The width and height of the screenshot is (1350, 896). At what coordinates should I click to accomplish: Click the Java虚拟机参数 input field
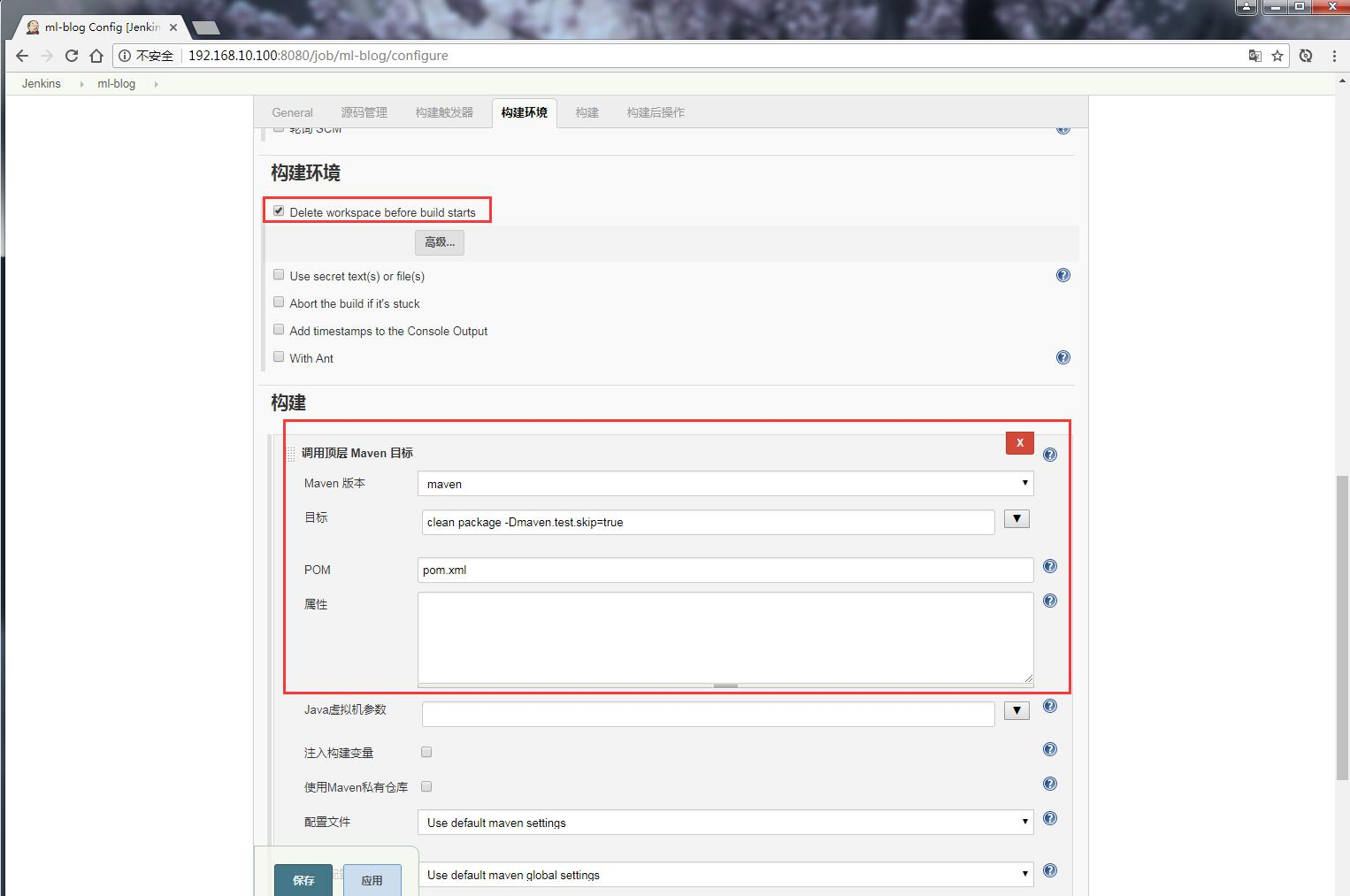click(709, 714)
